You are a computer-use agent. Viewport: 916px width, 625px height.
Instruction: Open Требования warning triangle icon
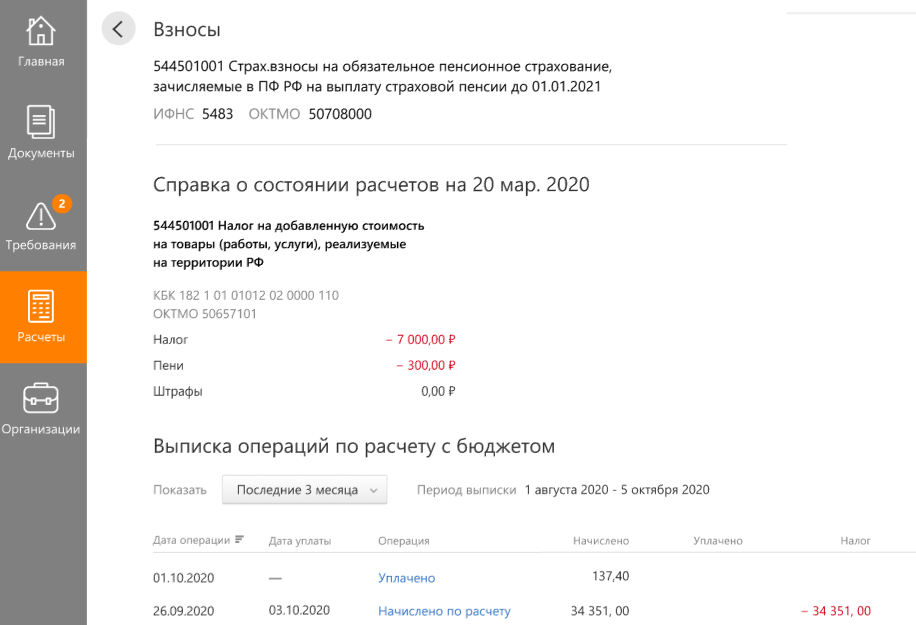point(41,216)
